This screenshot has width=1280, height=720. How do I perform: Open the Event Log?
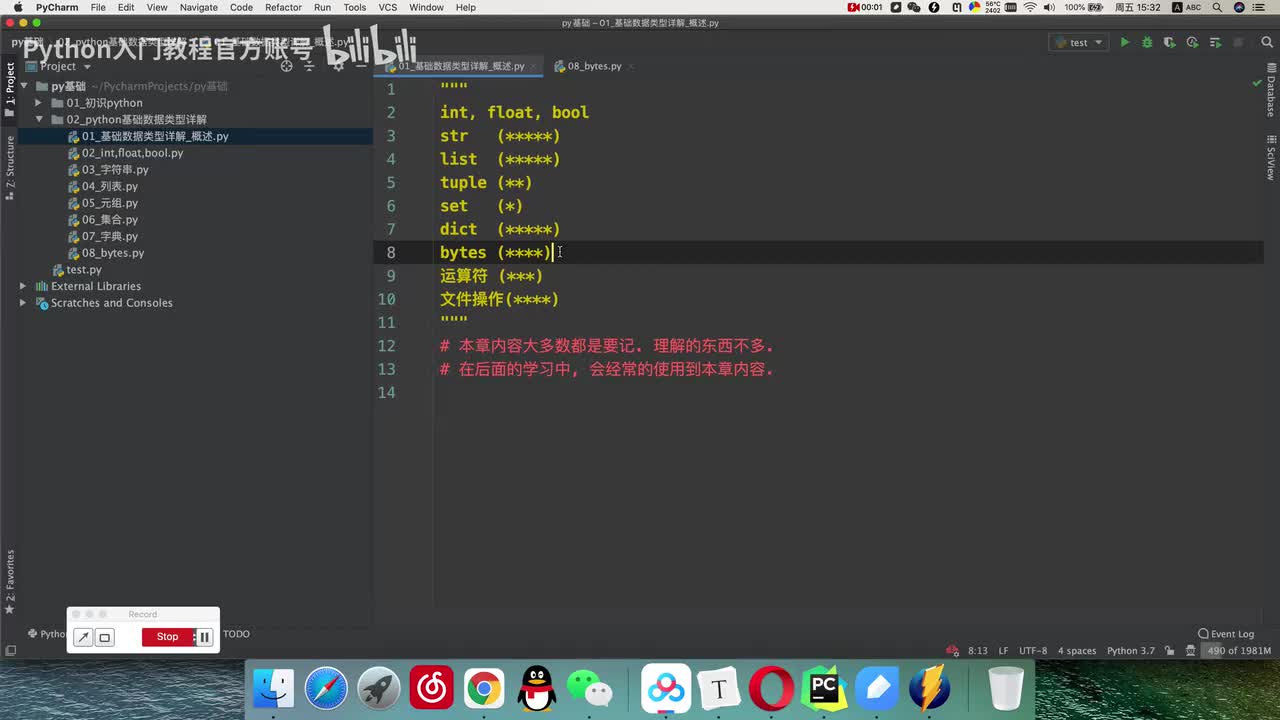[1226, 634]
